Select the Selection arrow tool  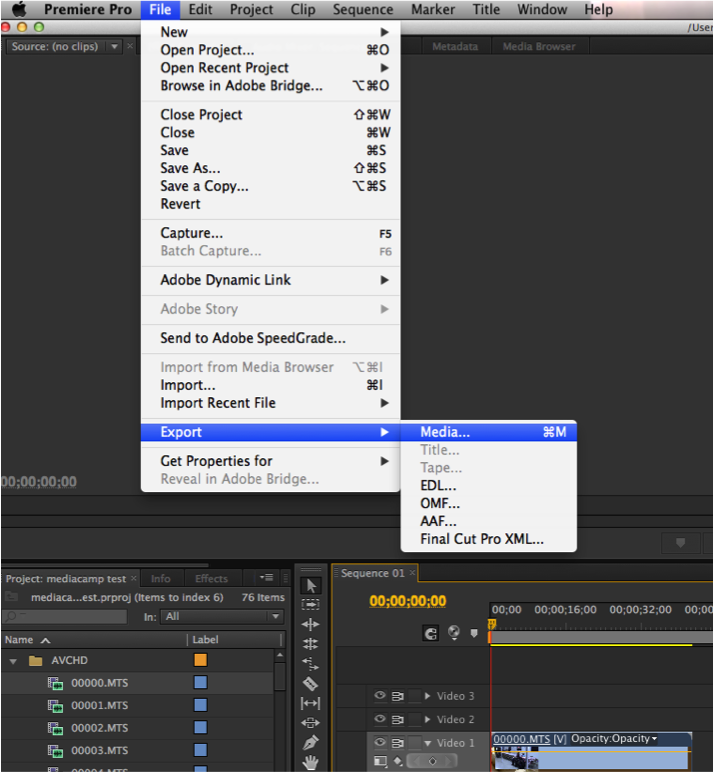[311, 586]
